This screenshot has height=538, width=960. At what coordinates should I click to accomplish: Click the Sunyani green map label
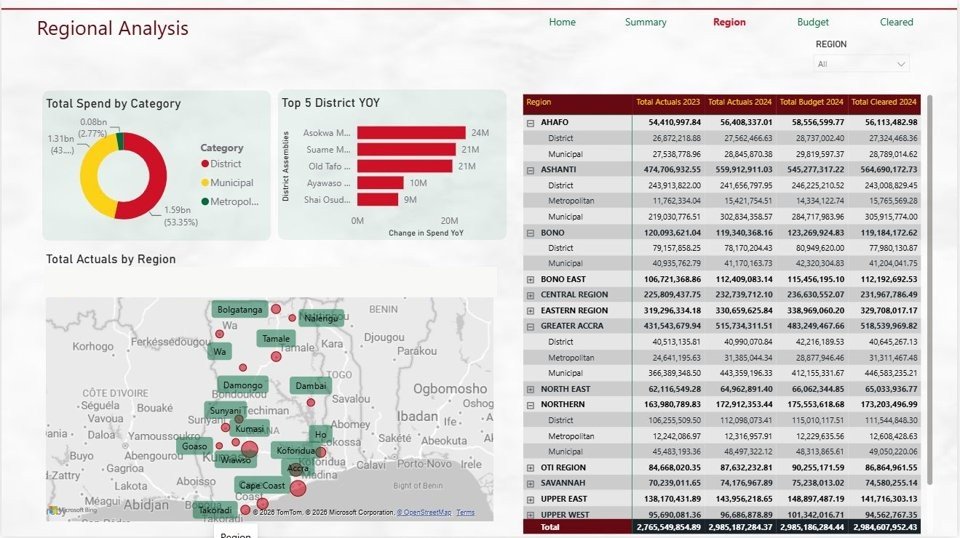click(225, 411)
